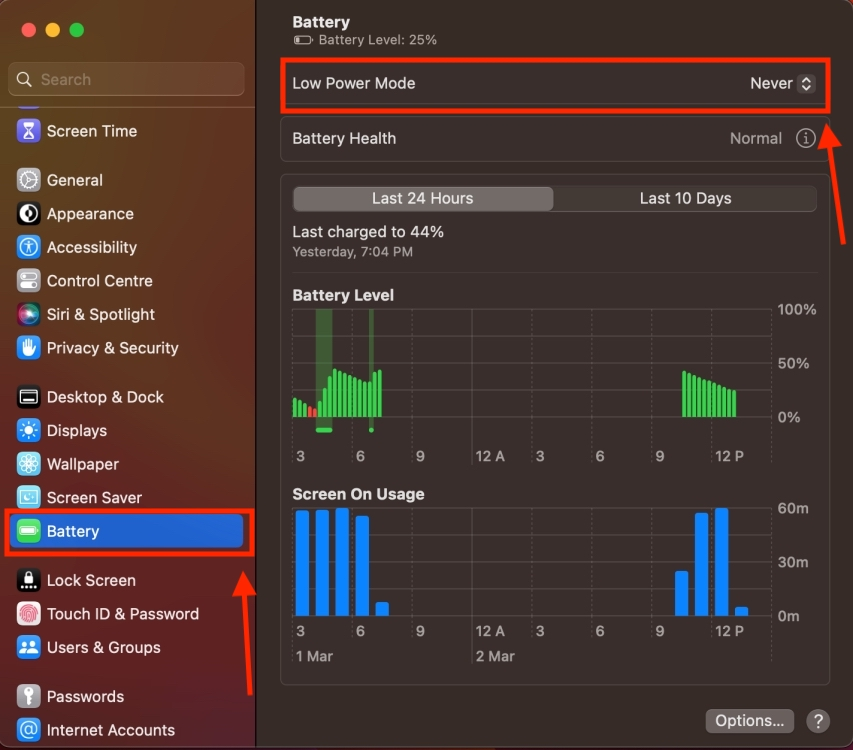Open the Touch ID & Password icon
The height and width of the screenshot is (750, 853).
(30, 614)
